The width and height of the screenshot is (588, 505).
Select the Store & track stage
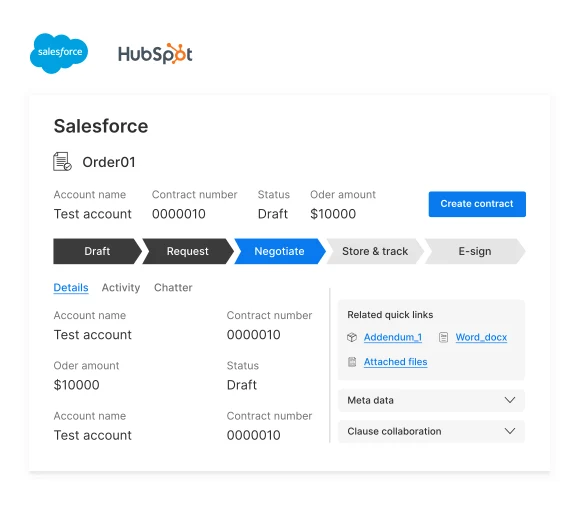click(x=375, y=251)
